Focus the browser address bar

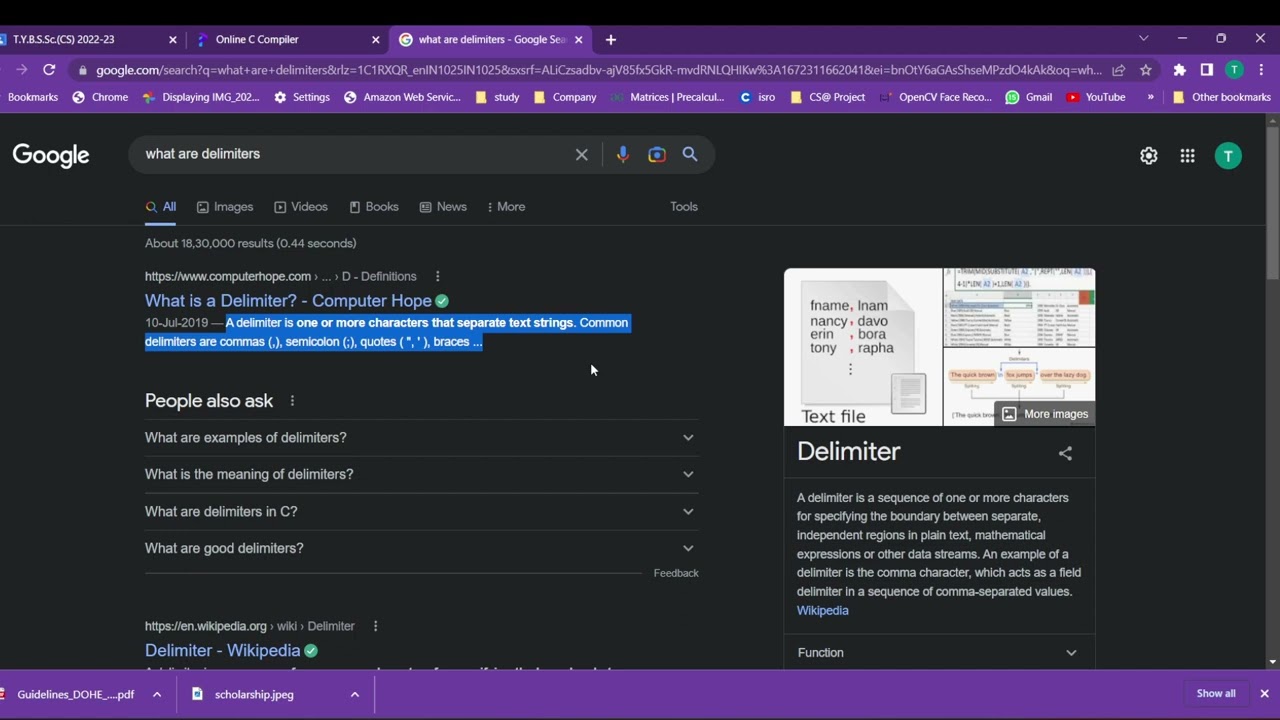598,70
